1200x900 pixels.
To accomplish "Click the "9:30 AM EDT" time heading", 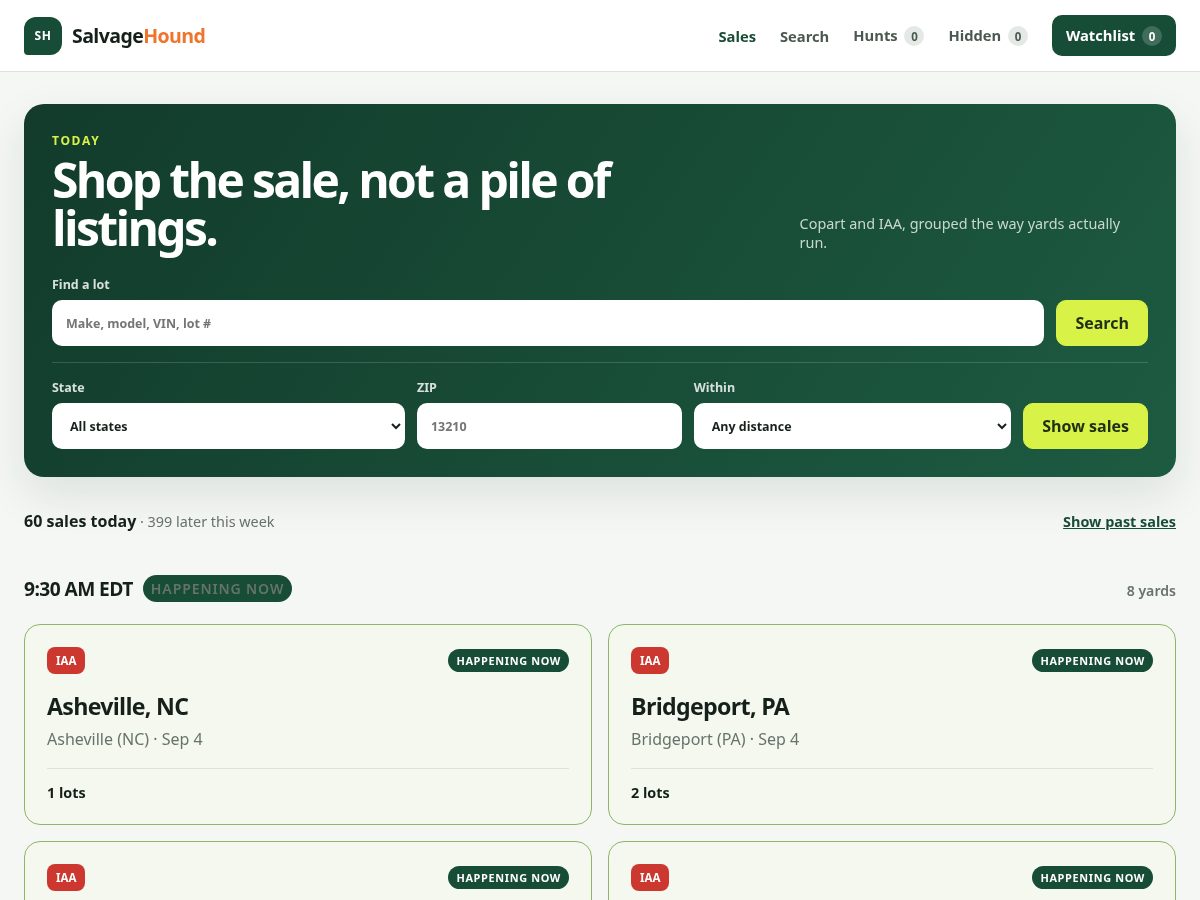I will point(78,589).
